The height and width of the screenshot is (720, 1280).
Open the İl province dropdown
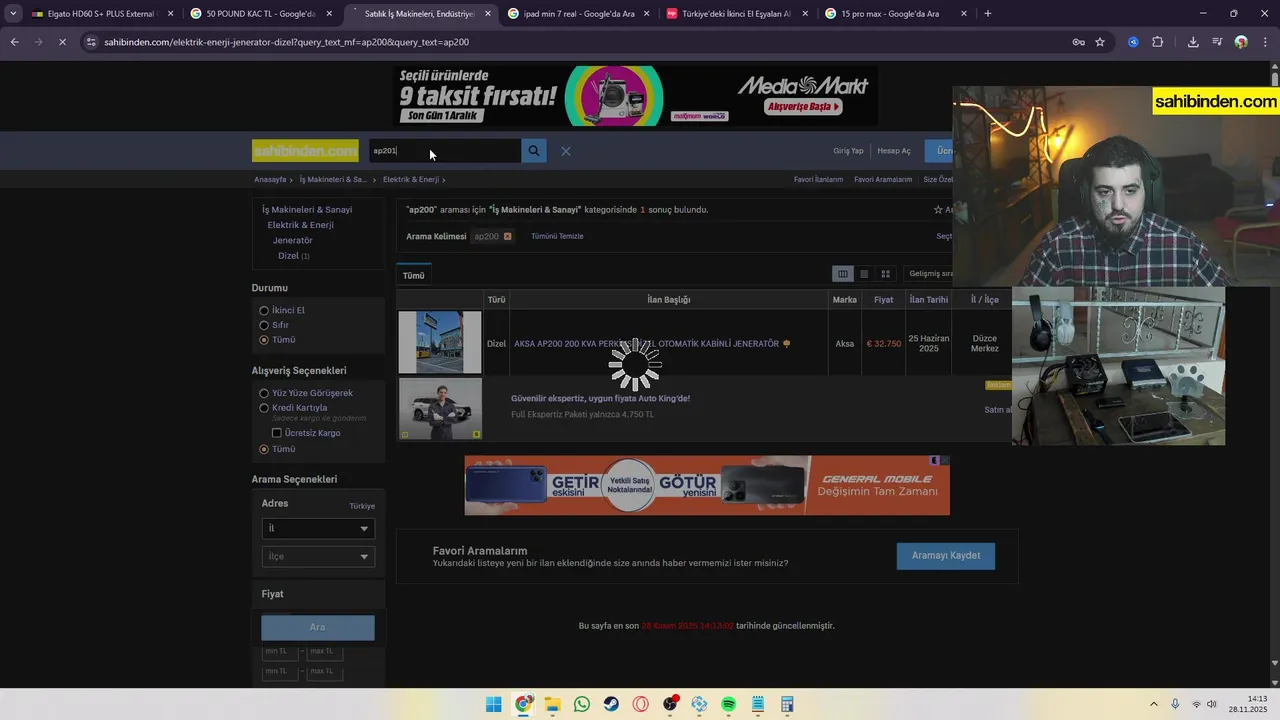point(318,528)
